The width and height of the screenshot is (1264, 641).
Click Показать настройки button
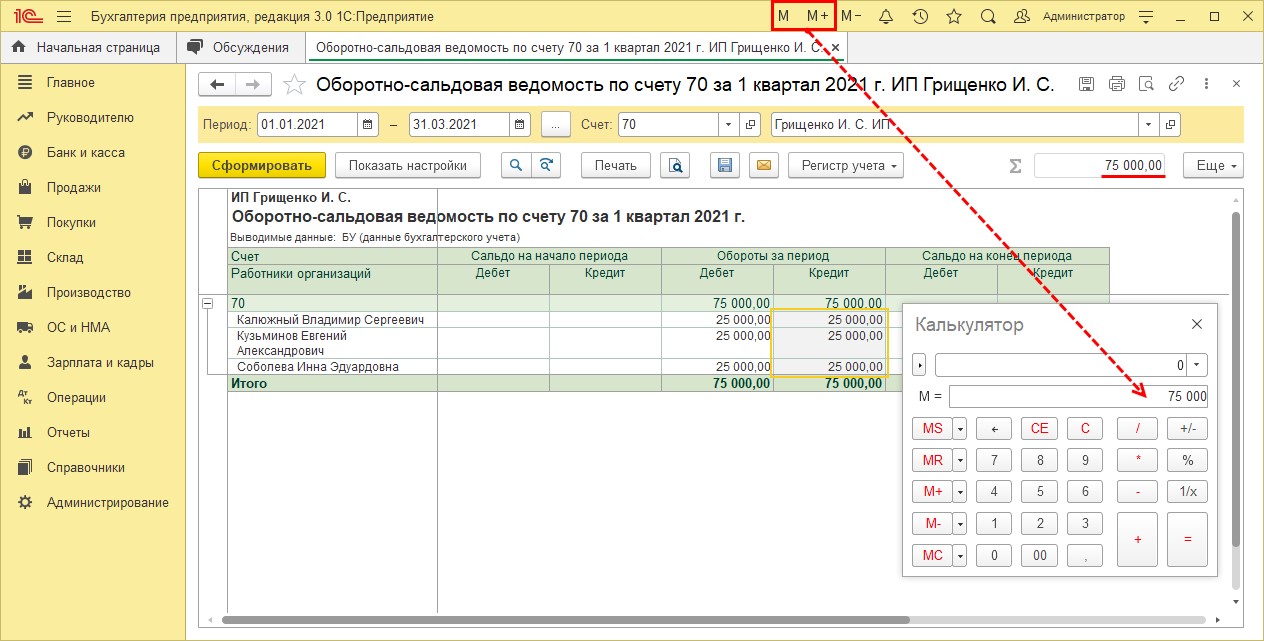click(407, 166)
